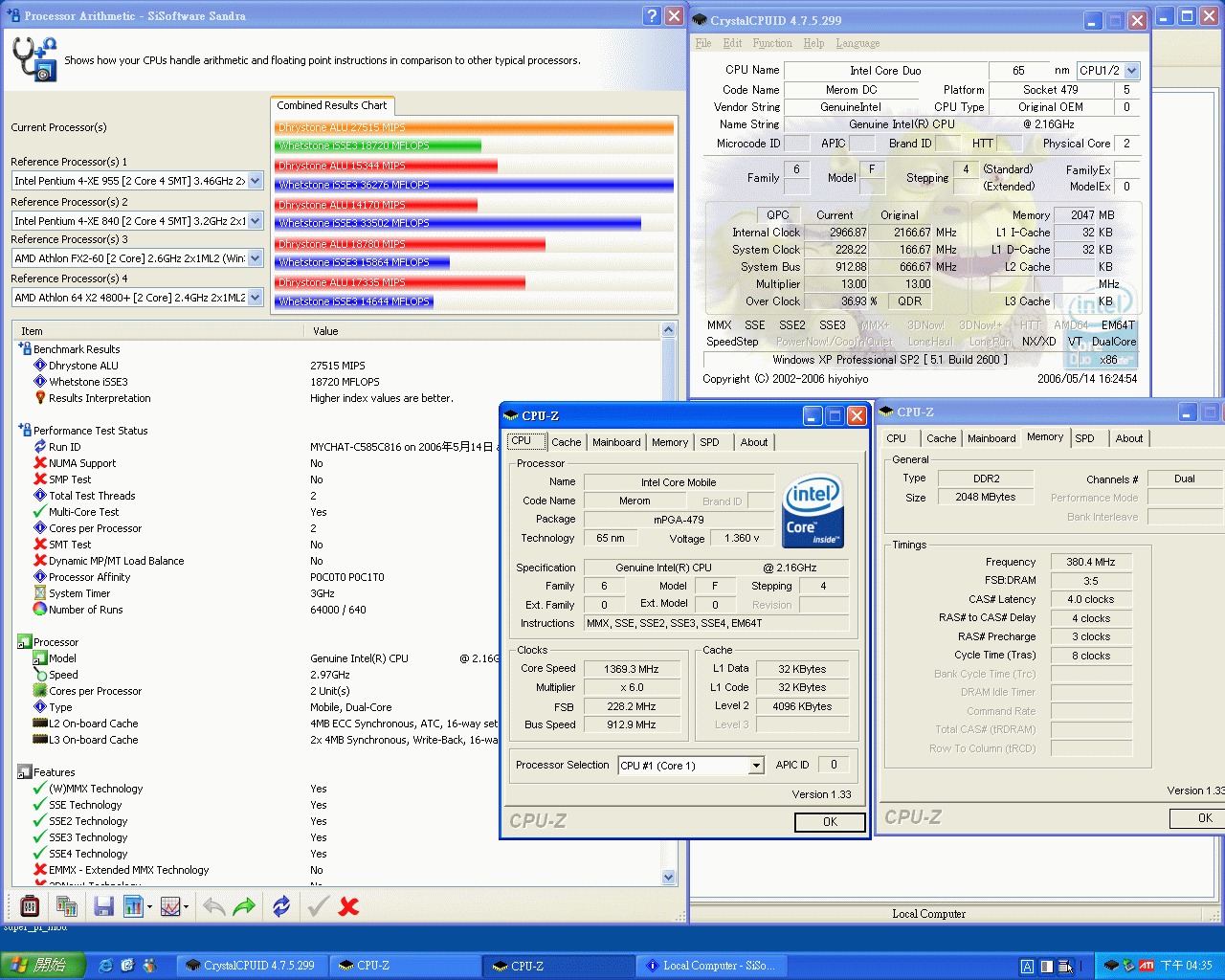
Task: Switch to Cache tab in front CPU-Z
Action: point(566,442)
